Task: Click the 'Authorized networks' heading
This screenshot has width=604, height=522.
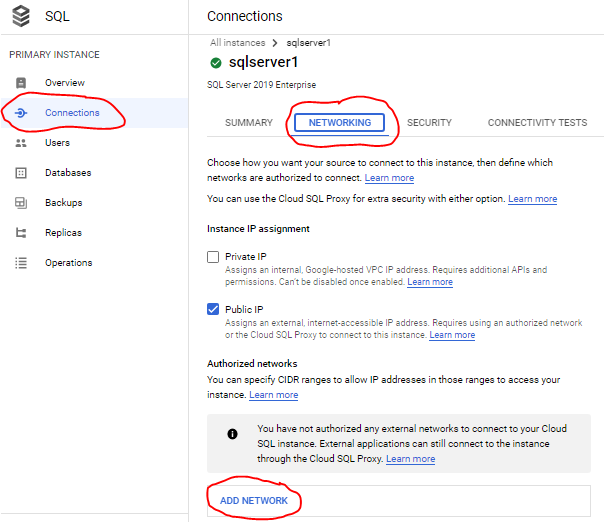Action: click(x=252, y=364)
